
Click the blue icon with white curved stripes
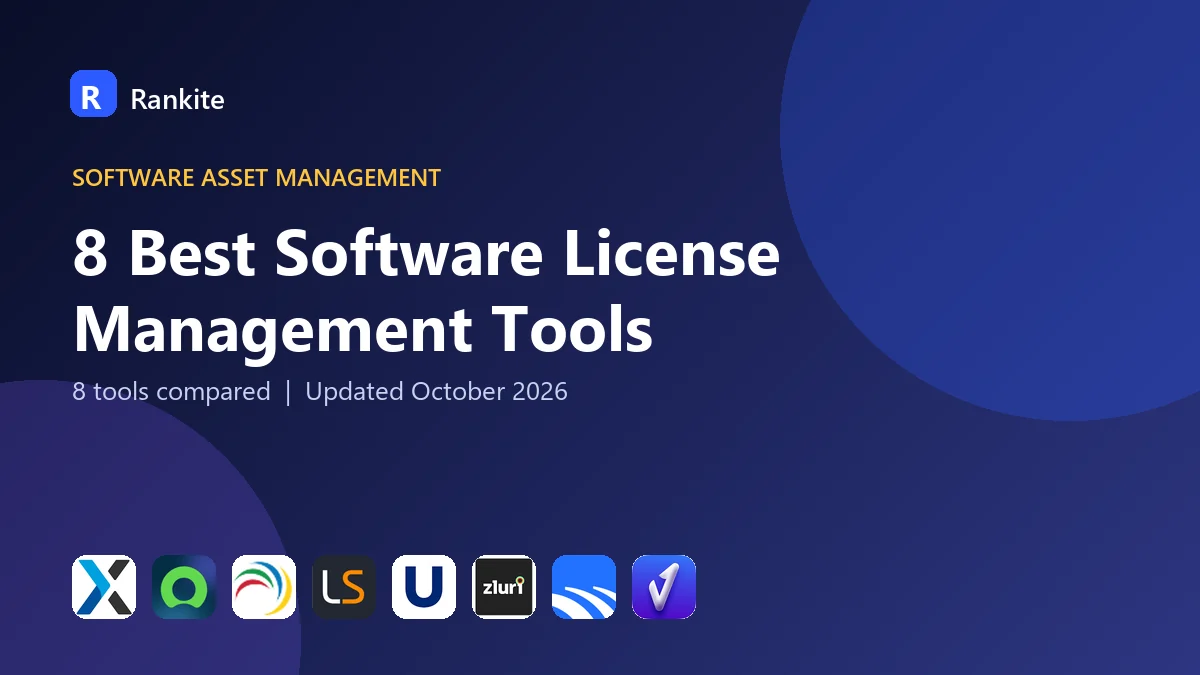[x=584, y=587]
